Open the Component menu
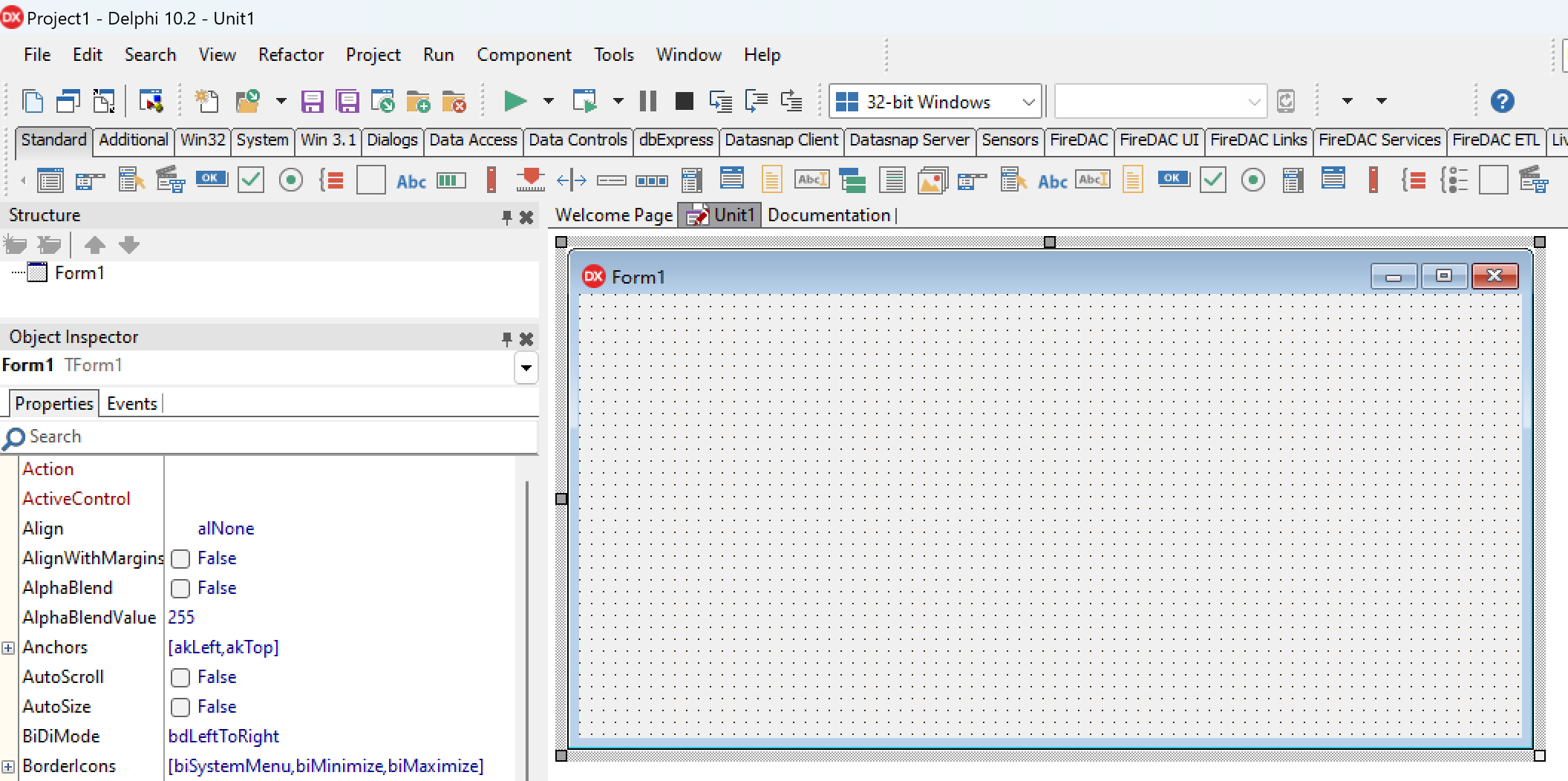 click(524, 55)
